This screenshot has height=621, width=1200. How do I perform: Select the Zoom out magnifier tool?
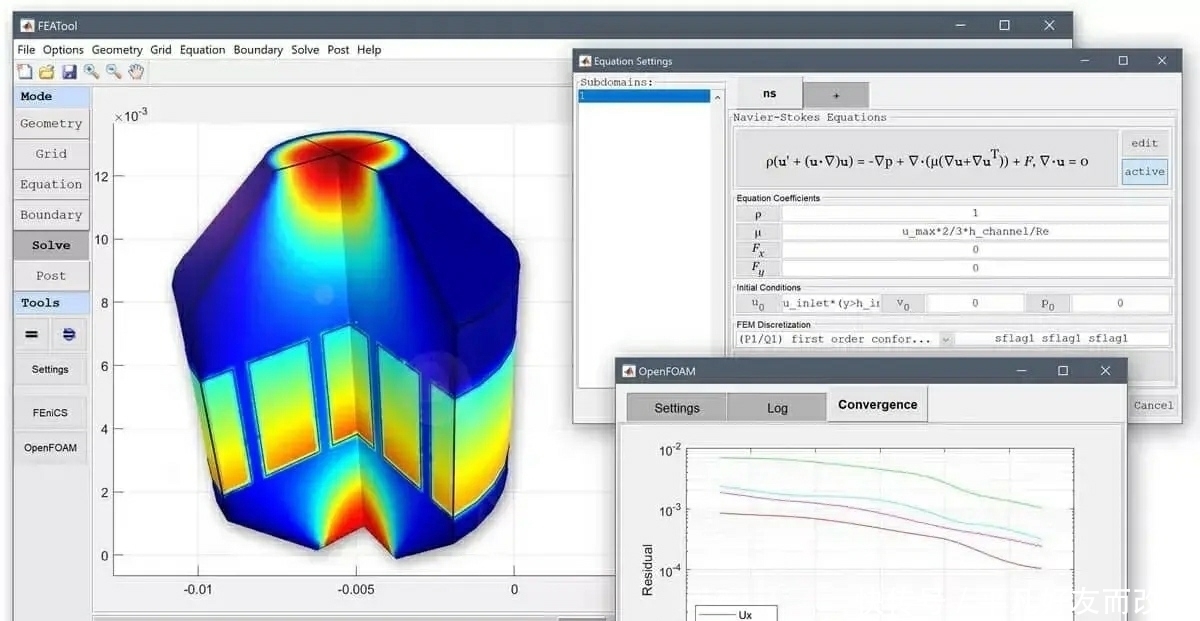coord(113,71)
